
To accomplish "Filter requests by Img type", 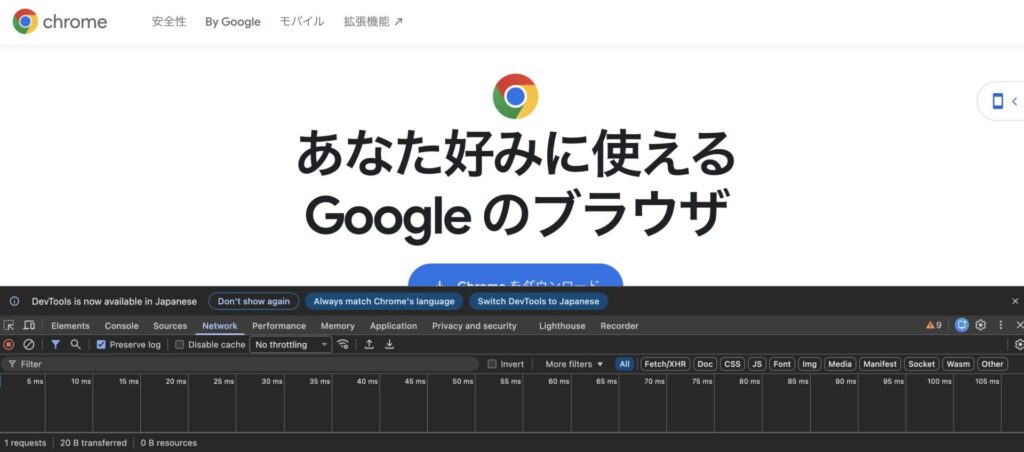I will coord(809,364).
